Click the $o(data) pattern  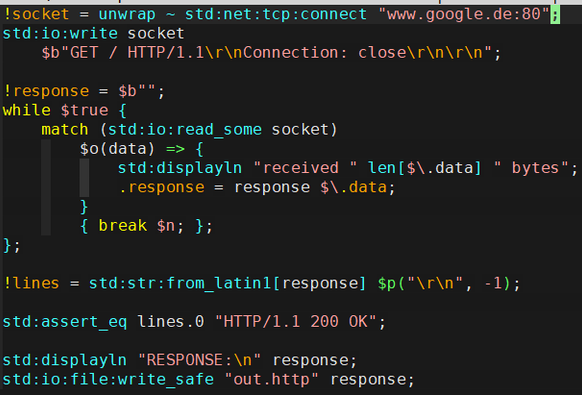coord(117,149)
